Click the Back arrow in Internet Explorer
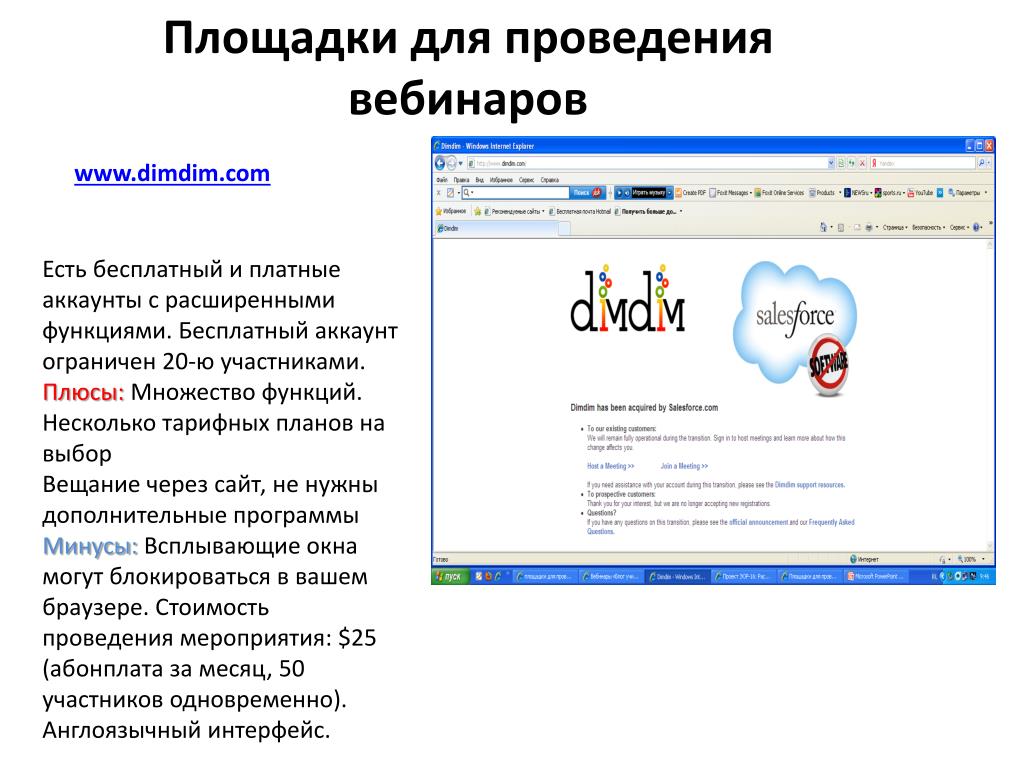 point(440,163)
